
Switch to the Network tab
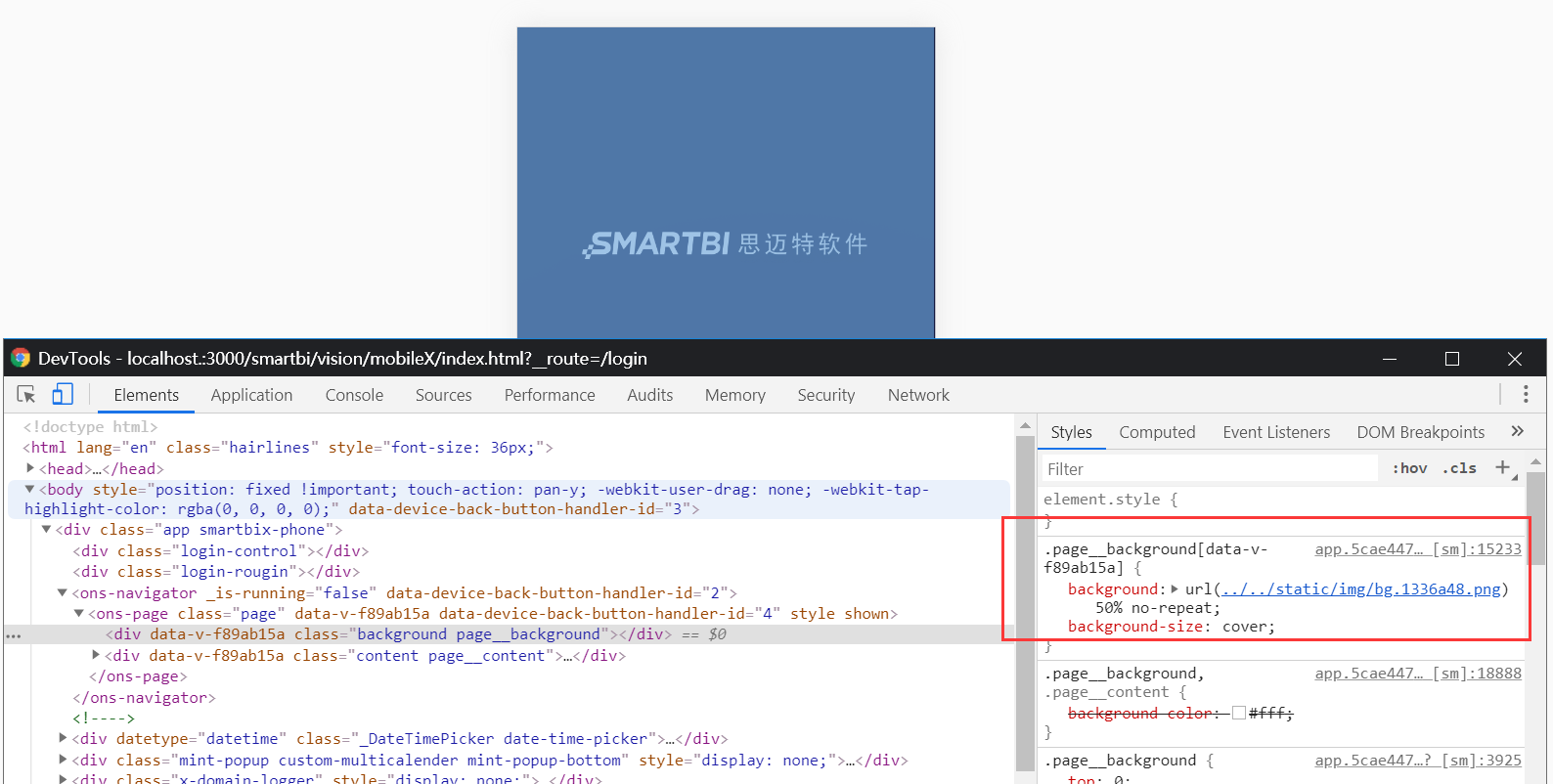tap(918, 395)
